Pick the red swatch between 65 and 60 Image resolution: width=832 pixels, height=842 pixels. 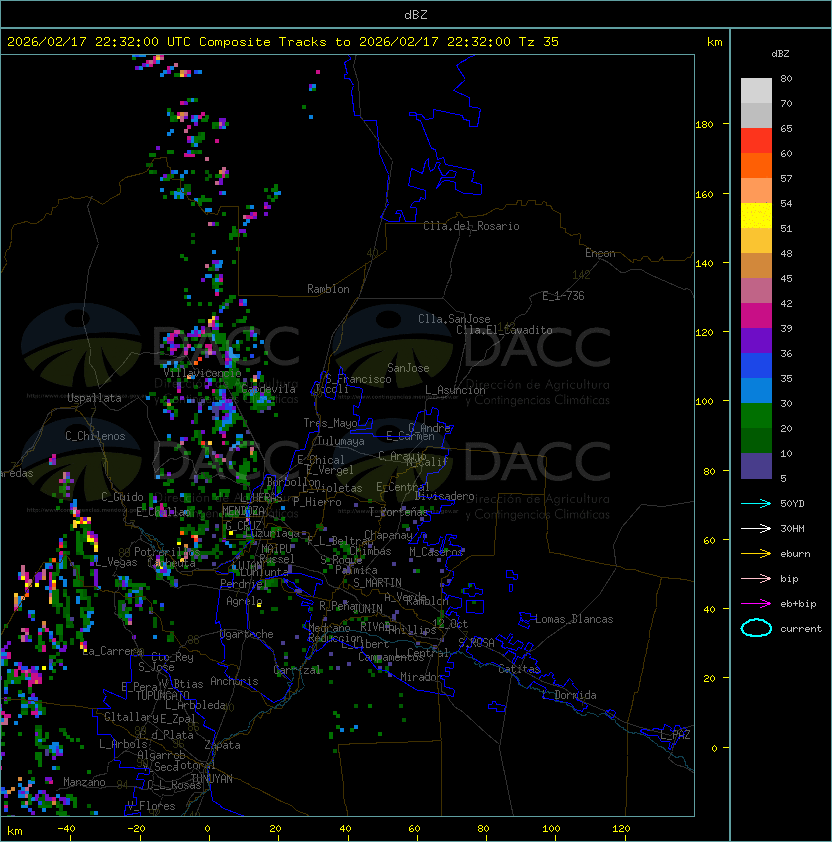(x=756, y=141)
